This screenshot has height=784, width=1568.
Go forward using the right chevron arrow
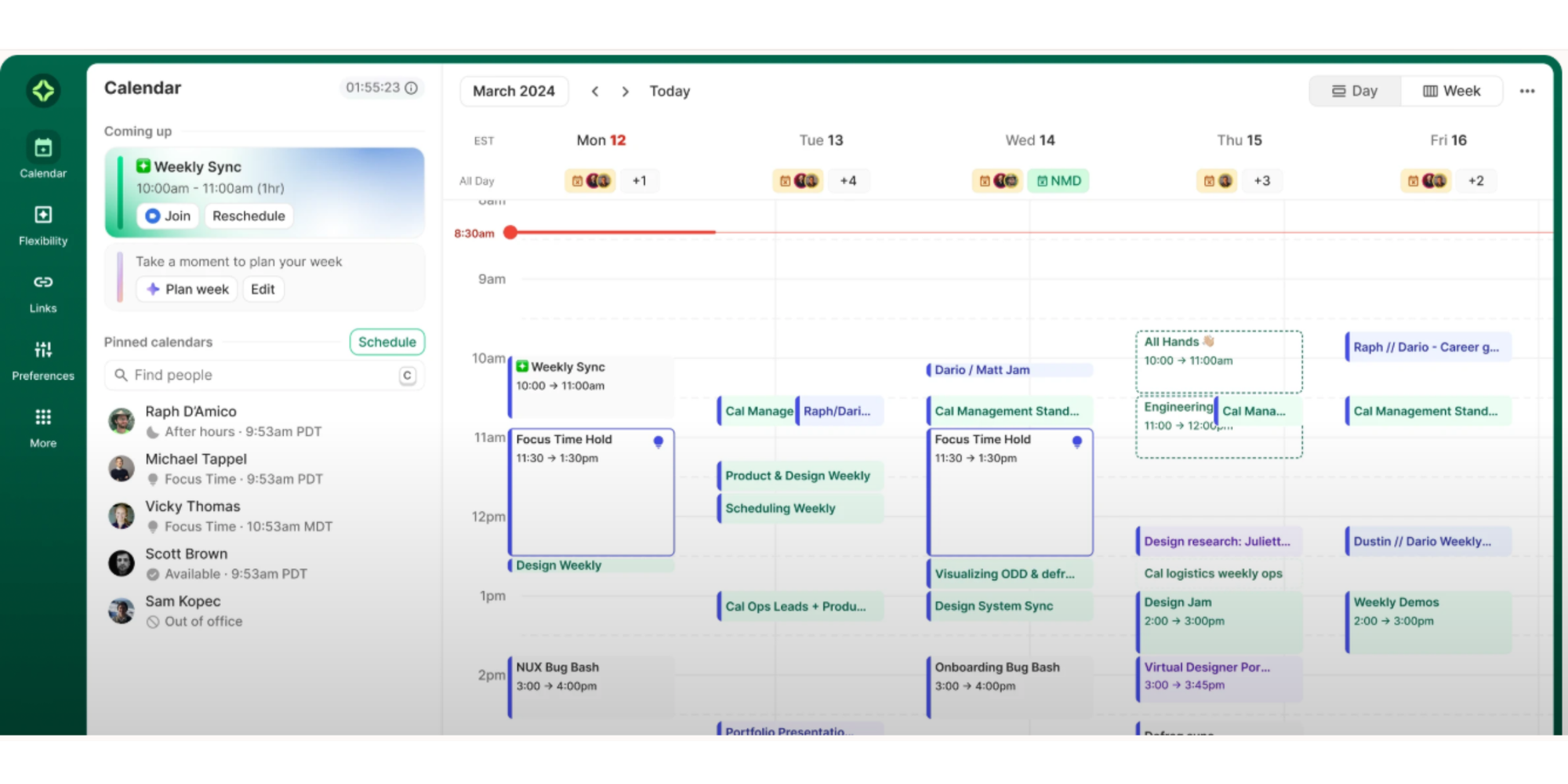[625, 91]
